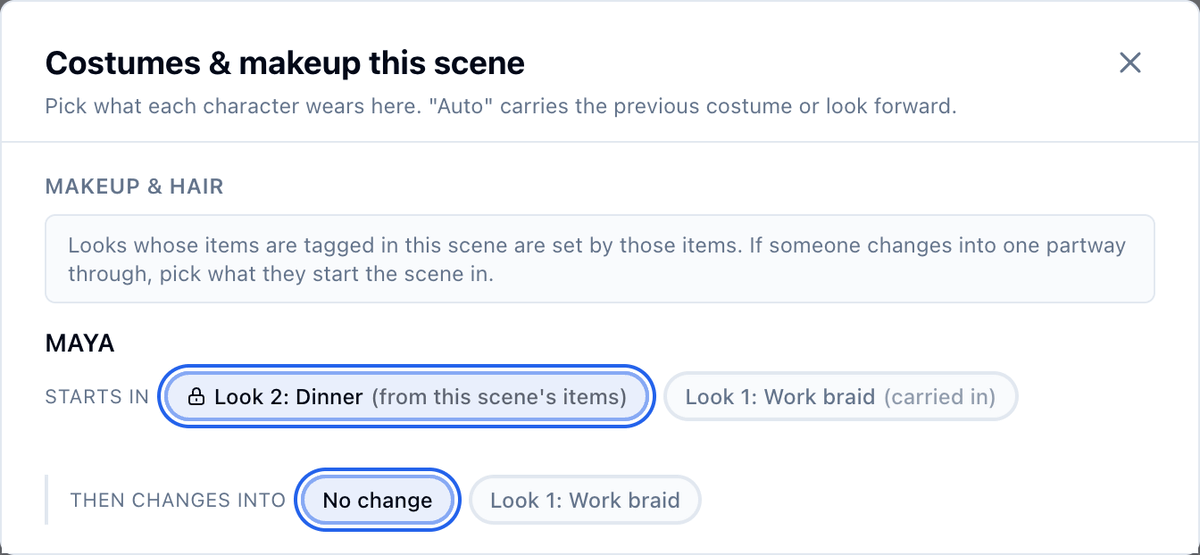The image size is (1200, 555).
Task: Click the Costumes & makeup this scene title
Action: (x=285, y=63)
